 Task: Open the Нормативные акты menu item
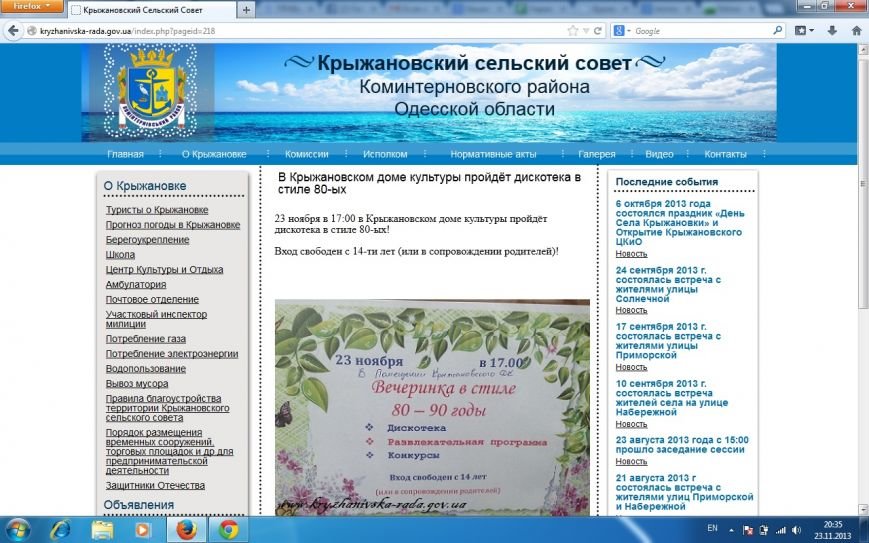493,154
